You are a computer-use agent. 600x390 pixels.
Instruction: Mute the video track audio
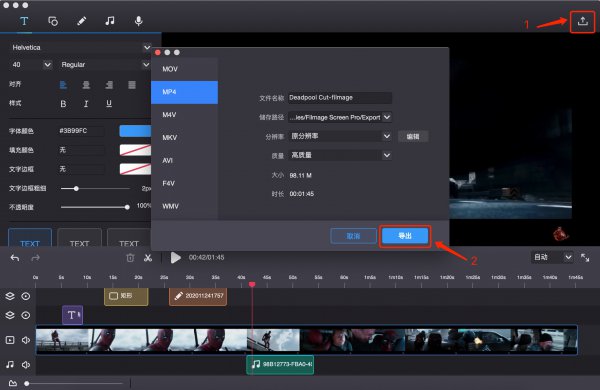26,340
